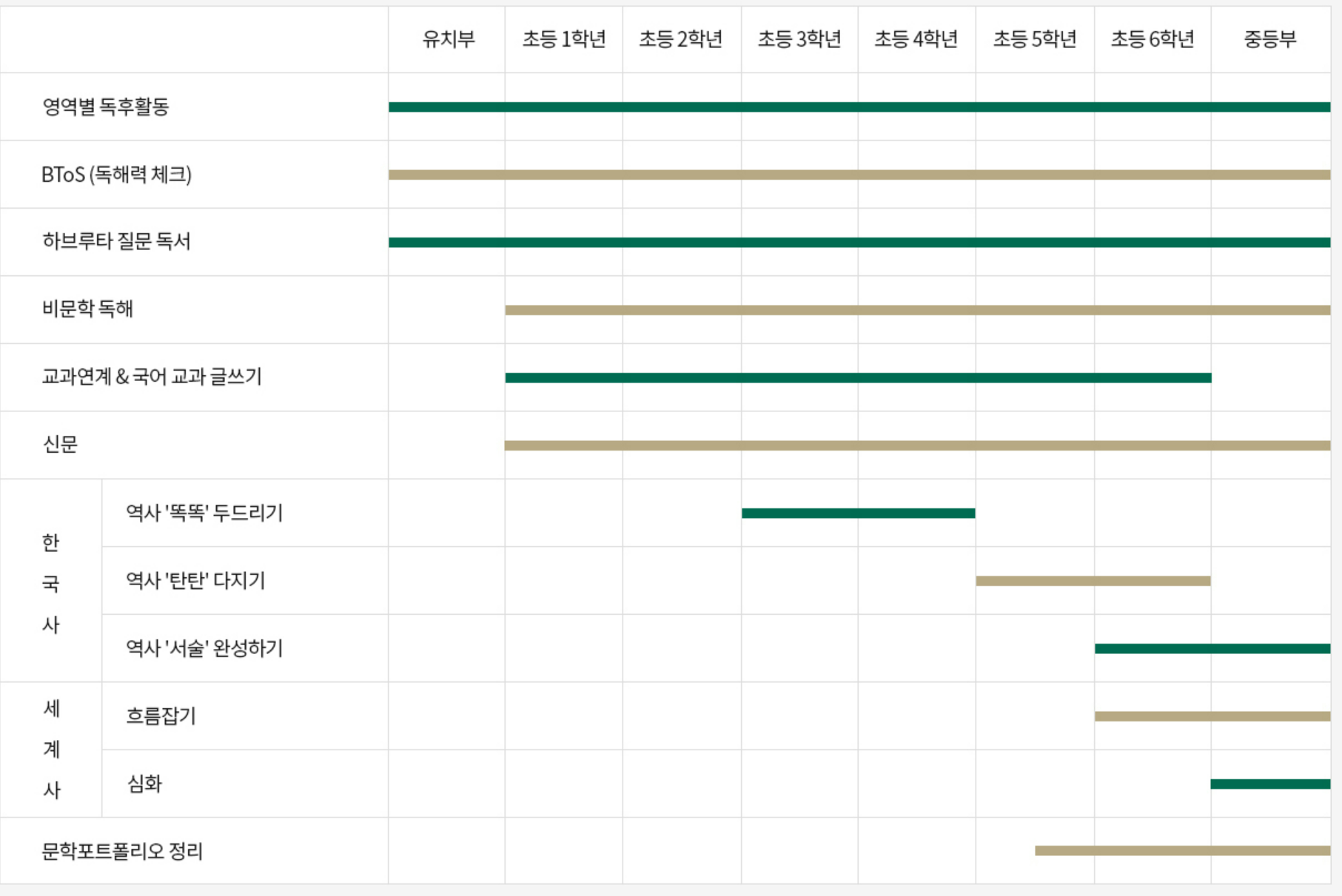Click the 역사 '똑똑' 두드리기 label
Screen dimensions: 1342x896
(204, 513)
